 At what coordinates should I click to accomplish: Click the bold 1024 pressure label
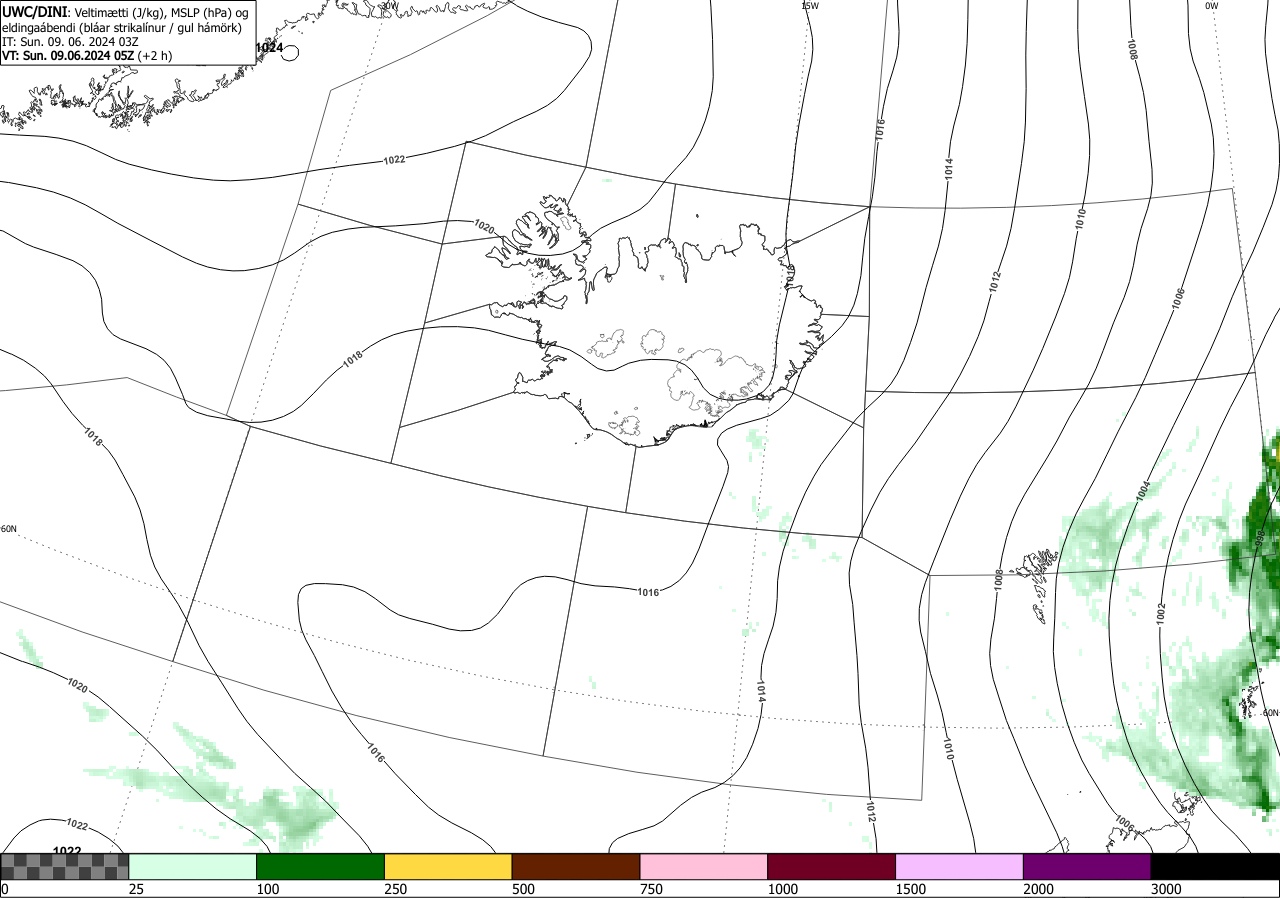click(x=268, y=48)
